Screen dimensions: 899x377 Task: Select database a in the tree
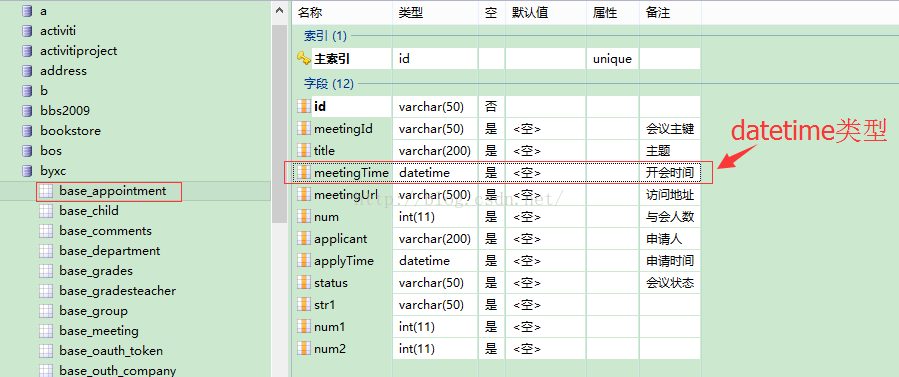44,11
